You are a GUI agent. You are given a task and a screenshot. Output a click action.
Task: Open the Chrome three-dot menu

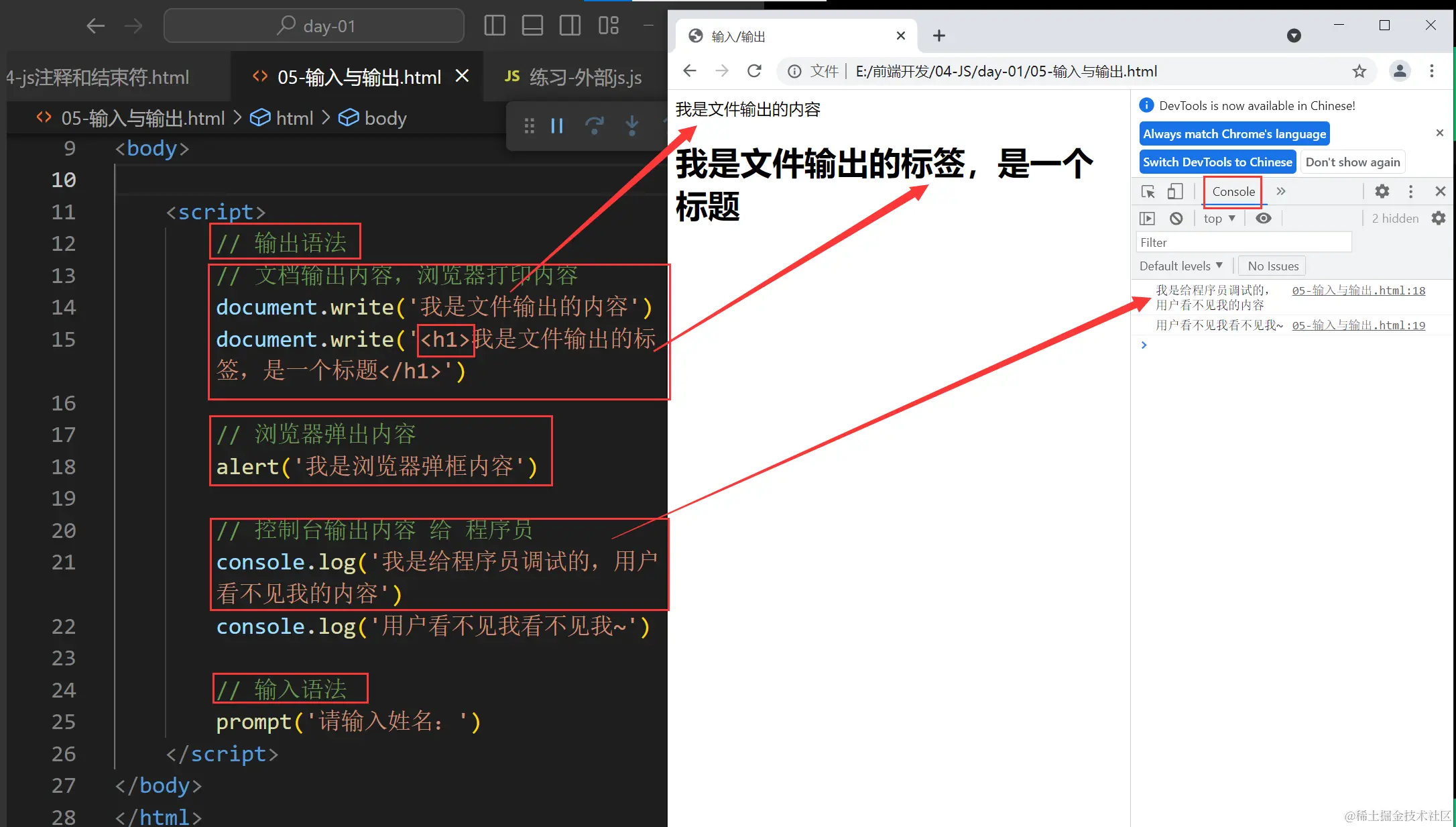pos(1432,71)
